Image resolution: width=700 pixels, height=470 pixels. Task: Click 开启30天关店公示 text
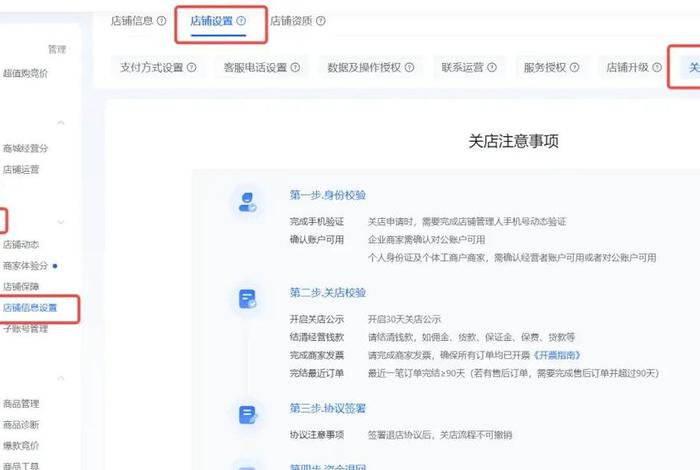(404, 319)
